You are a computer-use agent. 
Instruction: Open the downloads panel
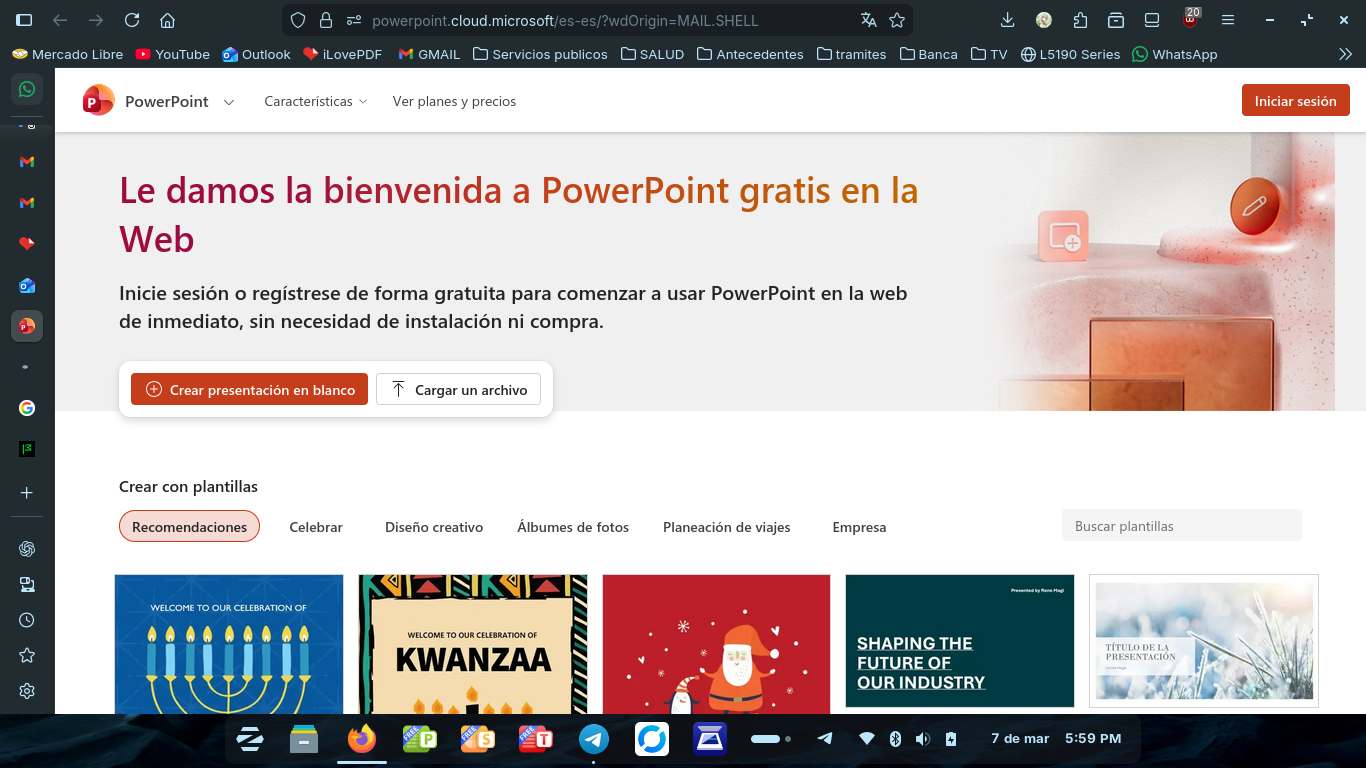pos(1007,20)
